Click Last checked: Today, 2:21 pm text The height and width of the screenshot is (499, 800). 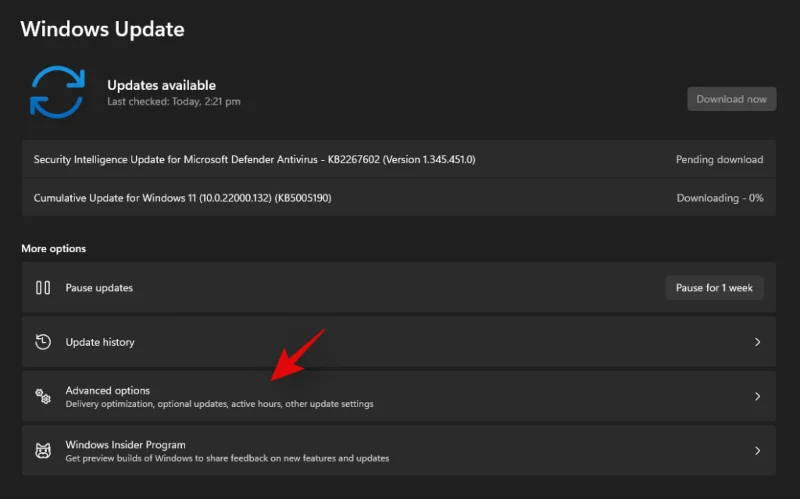pos(173,102)
